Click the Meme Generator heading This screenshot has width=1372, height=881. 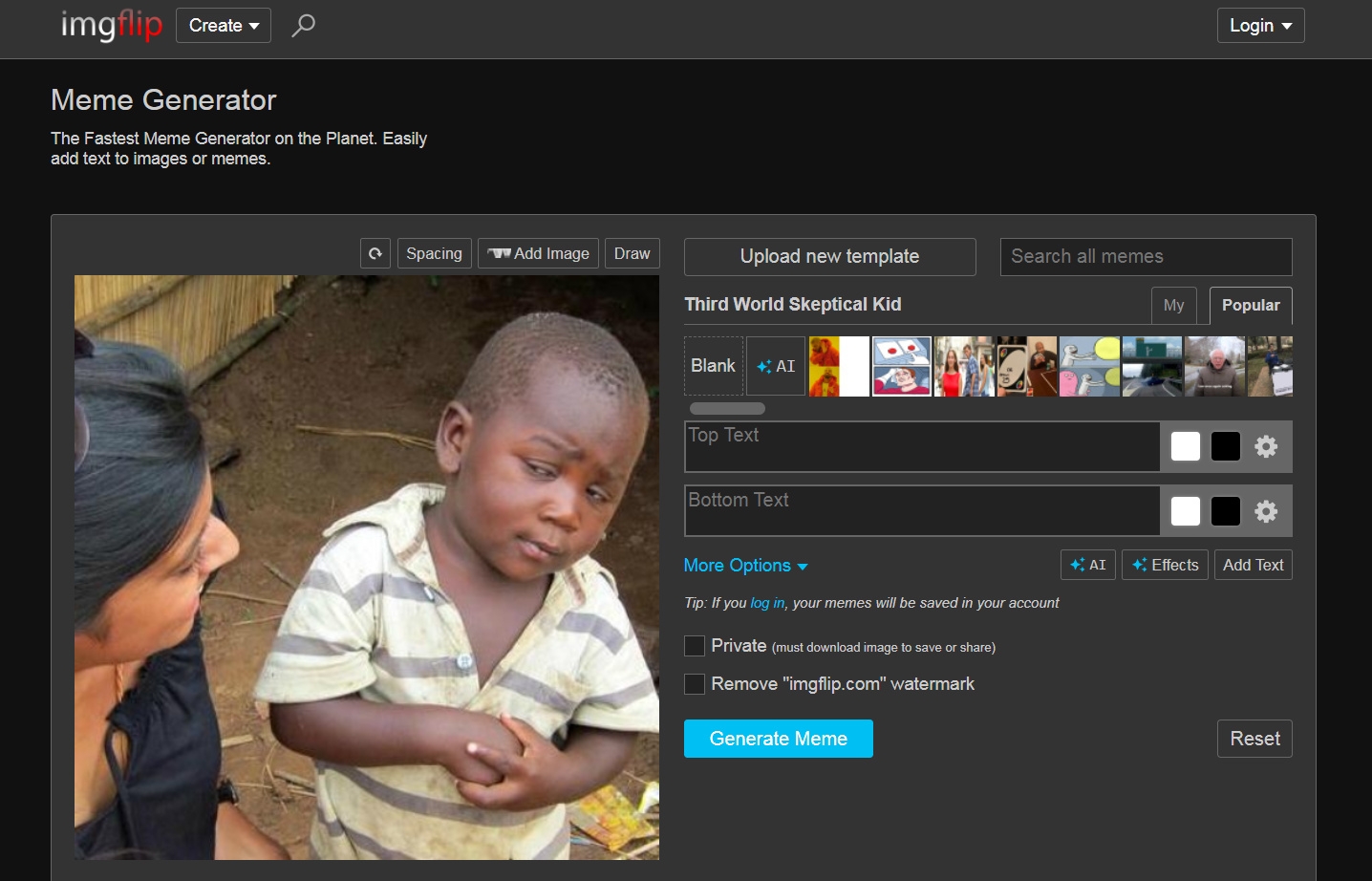pos(163,99)
